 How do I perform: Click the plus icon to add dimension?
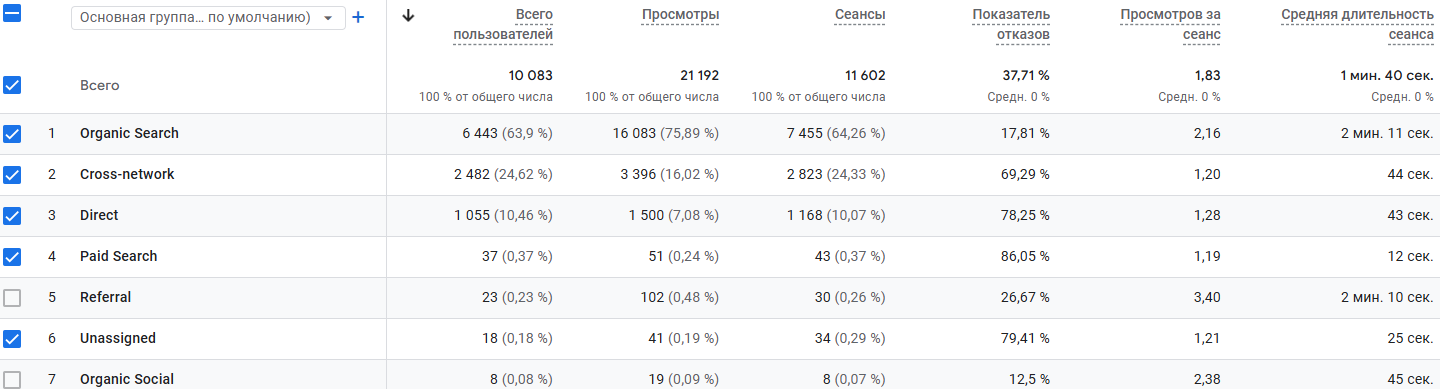358,17
